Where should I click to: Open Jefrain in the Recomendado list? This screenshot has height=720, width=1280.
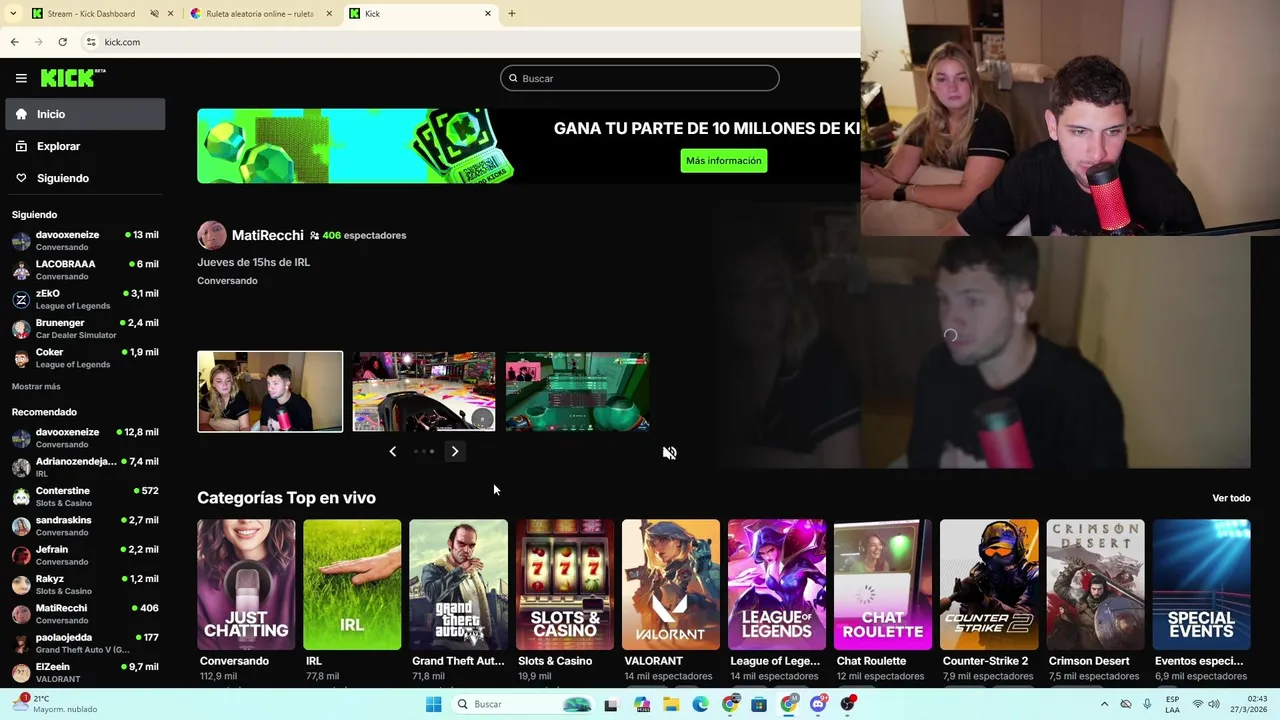click(x=85, y=555)
